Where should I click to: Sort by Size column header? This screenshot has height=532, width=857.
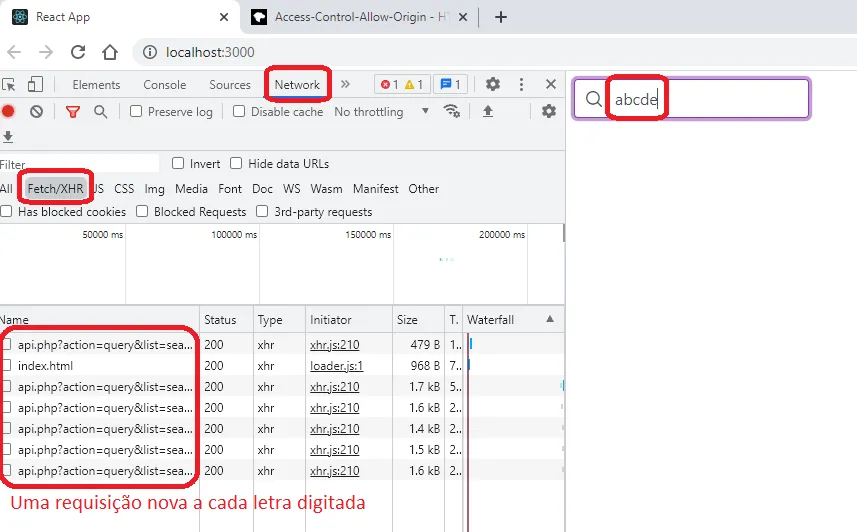click(418, 320)
